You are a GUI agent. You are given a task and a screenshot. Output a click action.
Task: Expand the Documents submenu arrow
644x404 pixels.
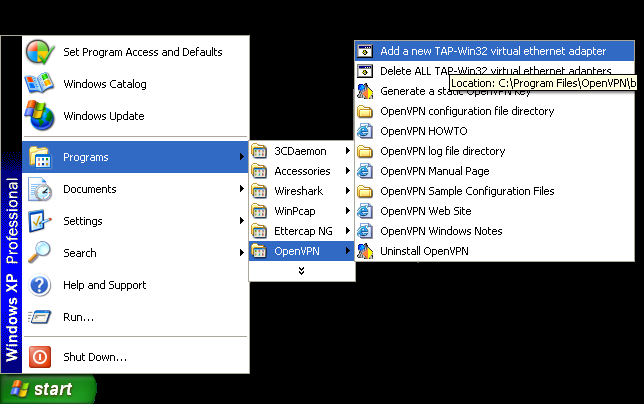click(x=242, y=189)
